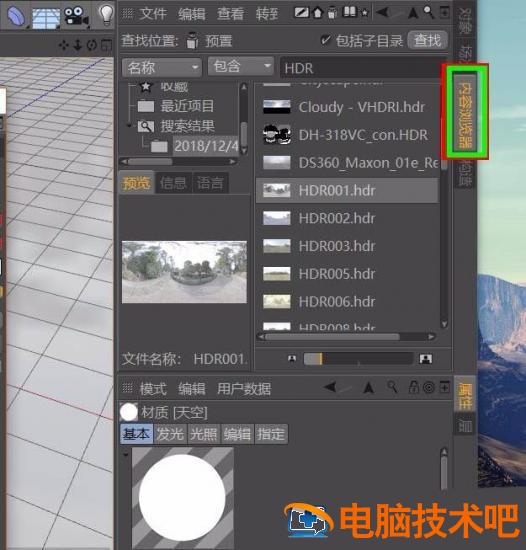Click the small thumbnail size icon
This screenshot has width=526, height=550.
[292, 358]
